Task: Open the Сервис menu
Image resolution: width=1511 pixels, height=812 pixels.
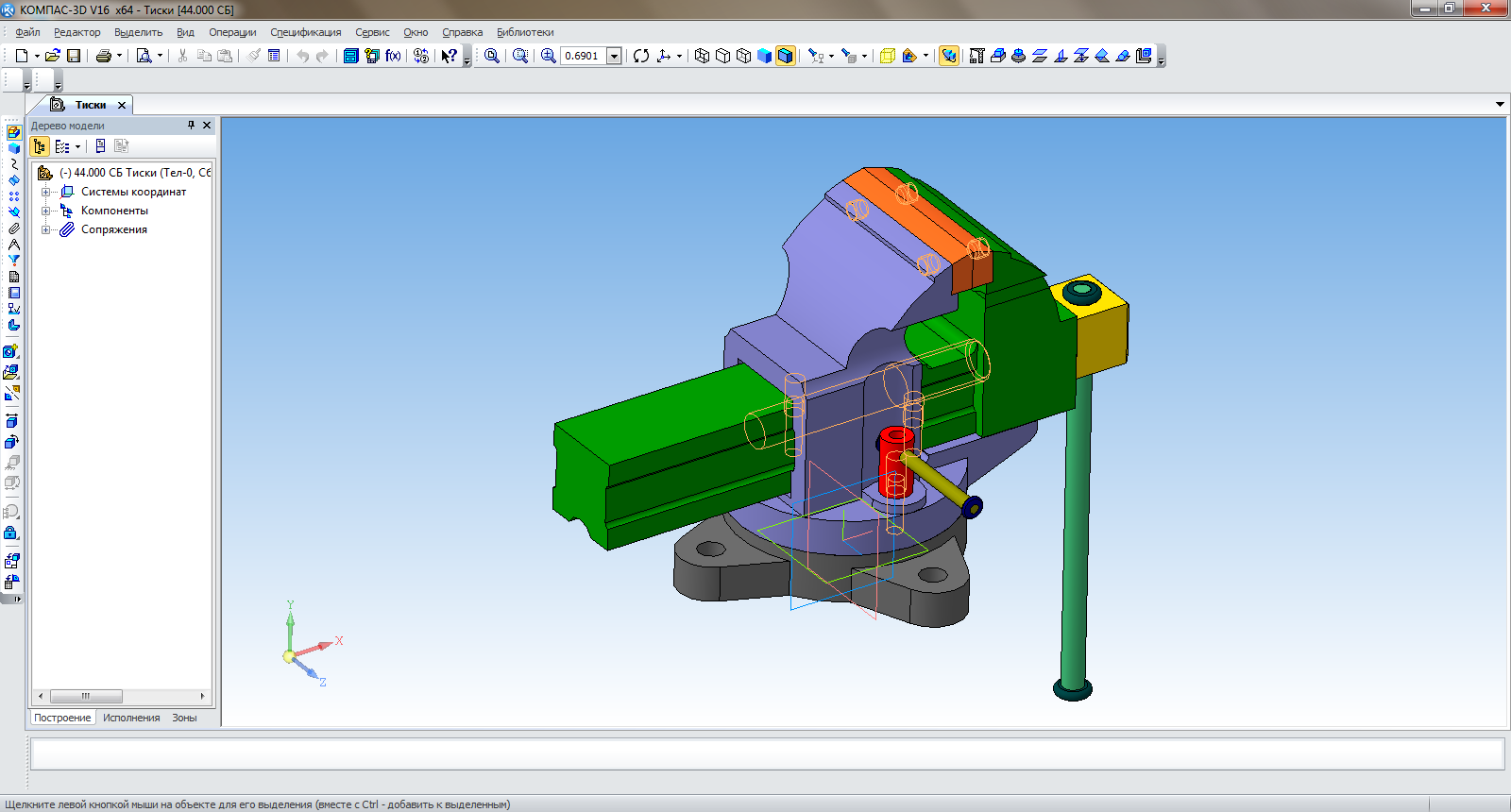Action: [372, 32]
